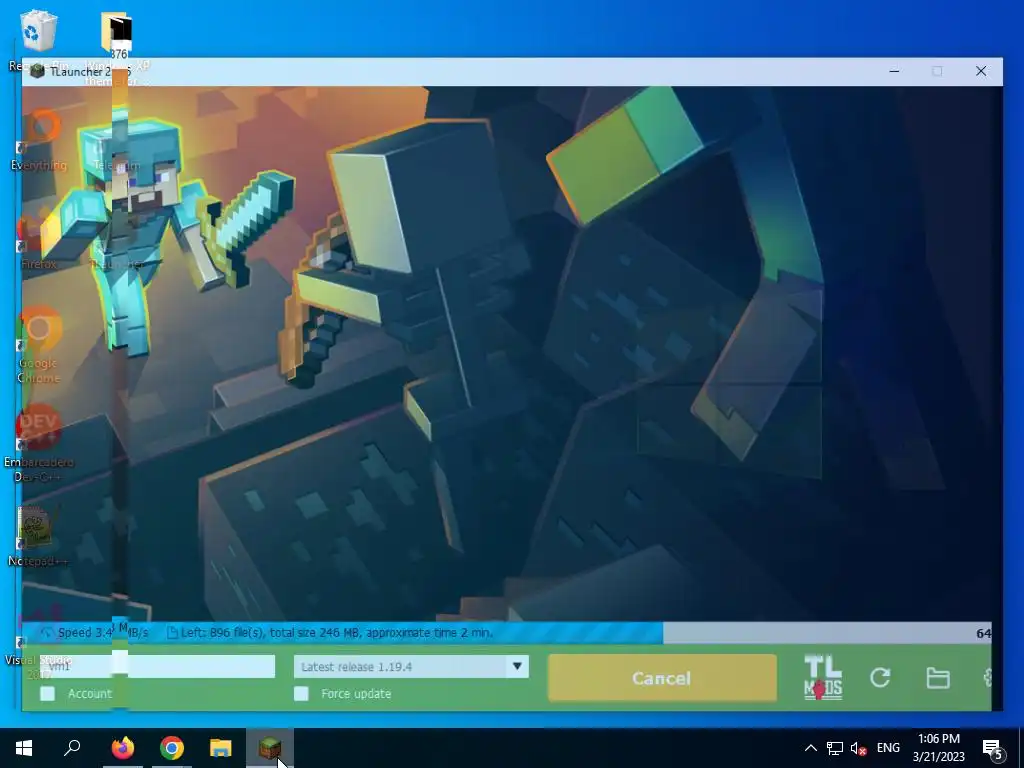Open Firefox from the taskbar

pyautogui.click(x=123, y=748)
